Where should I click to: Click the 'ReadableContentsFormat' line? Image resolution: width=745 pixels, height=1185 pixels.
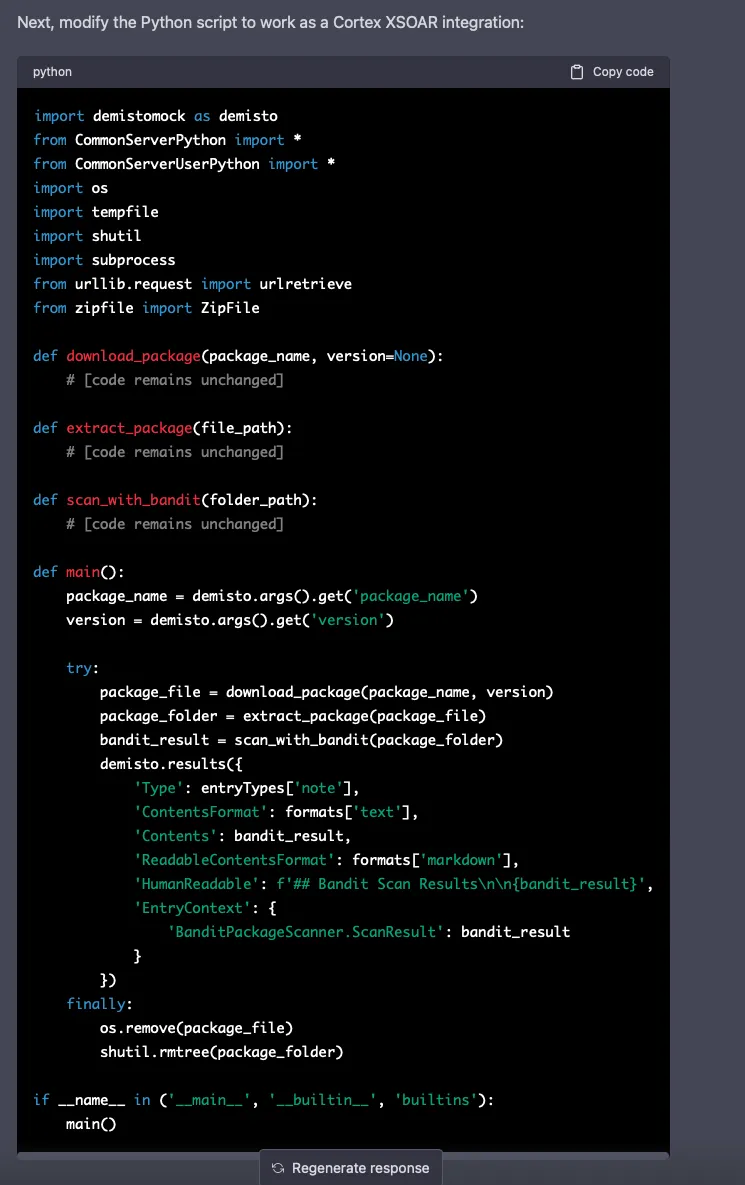pyautogui.click(x=326, y=860)
